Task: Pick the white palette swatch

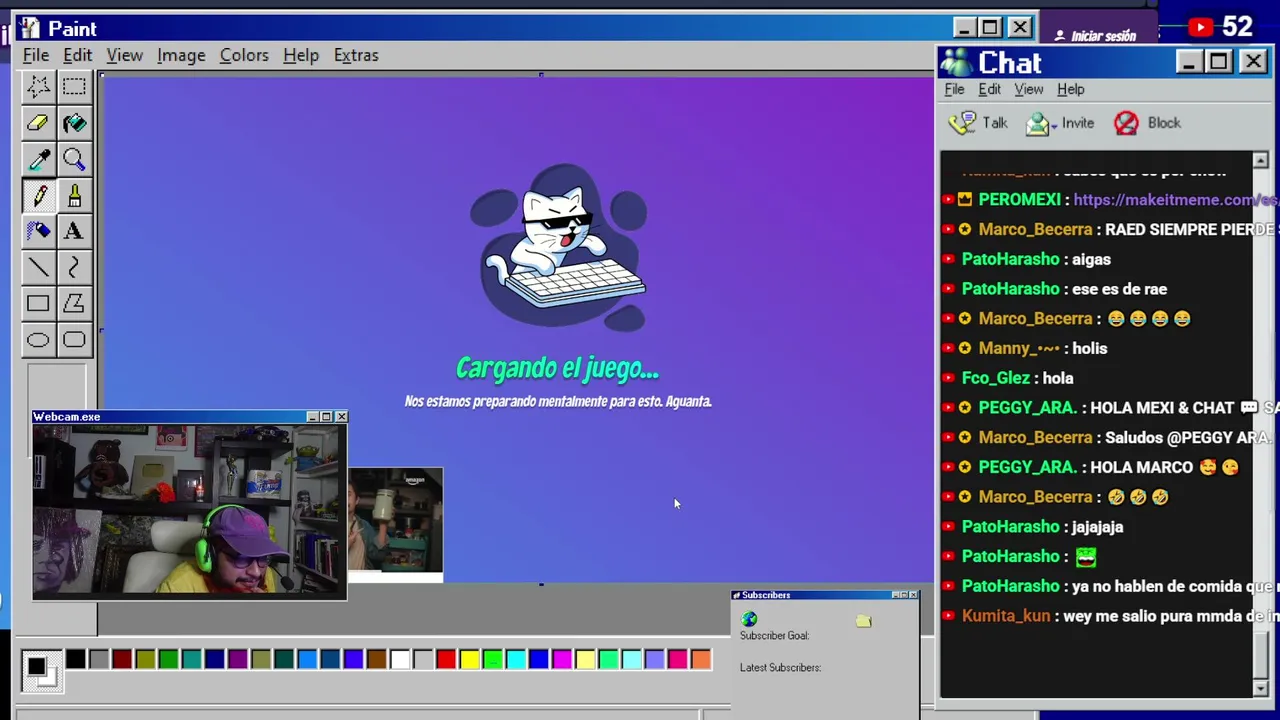Action: 399,659
